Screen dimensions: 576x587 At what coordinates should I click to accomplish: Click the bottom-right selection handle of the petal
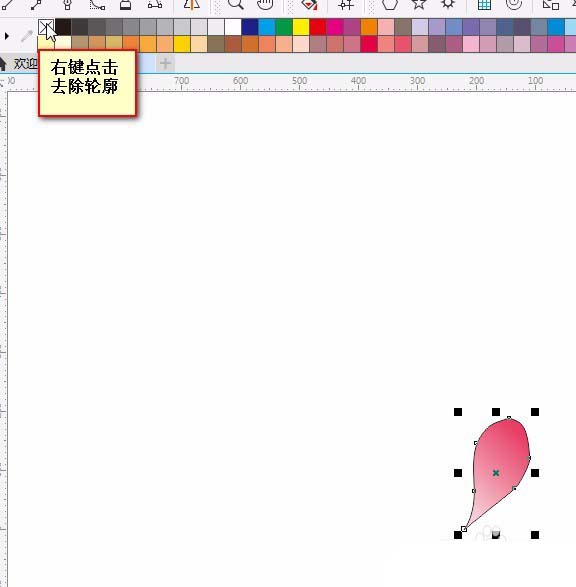click(x=535, y=535)
